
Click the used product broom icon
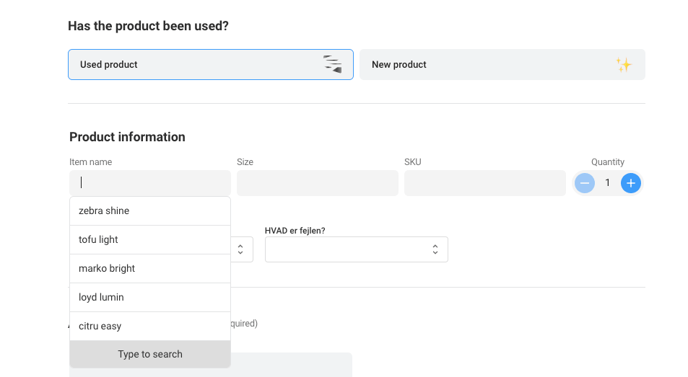(333, 64)
